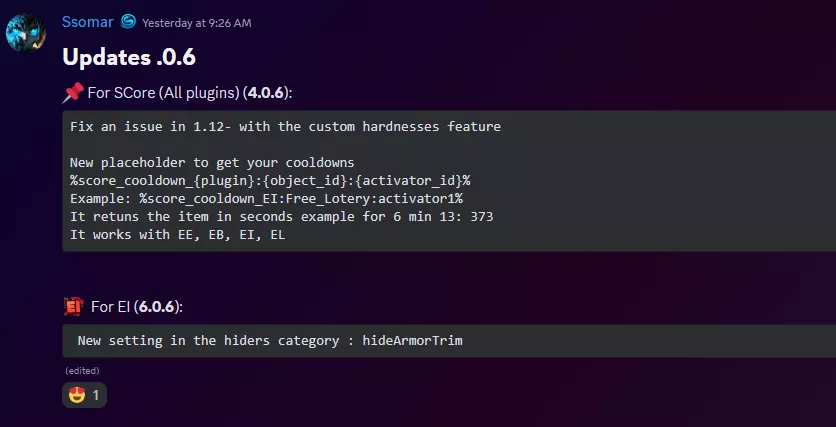This screenshot has height=427, width=836.
Task: Click Ssomar's profile avatar
Action: pos(26,33)
